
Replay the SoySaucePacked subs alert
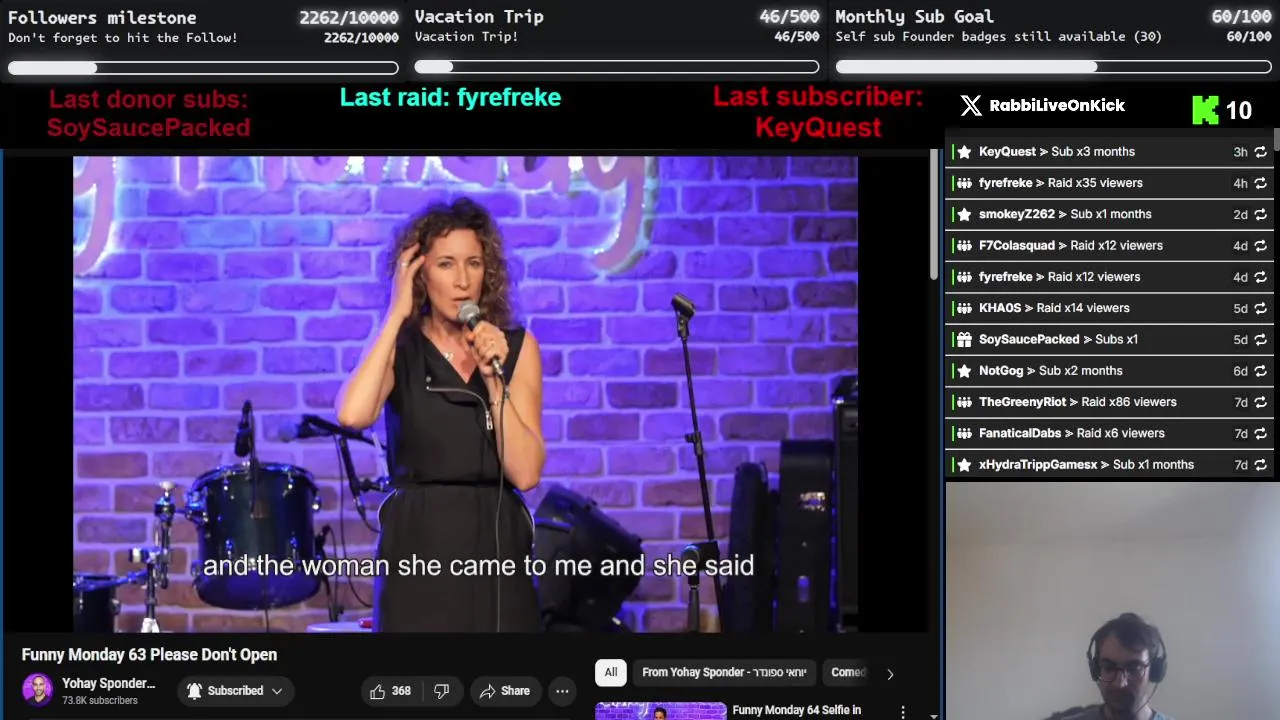pos(1260,339)
